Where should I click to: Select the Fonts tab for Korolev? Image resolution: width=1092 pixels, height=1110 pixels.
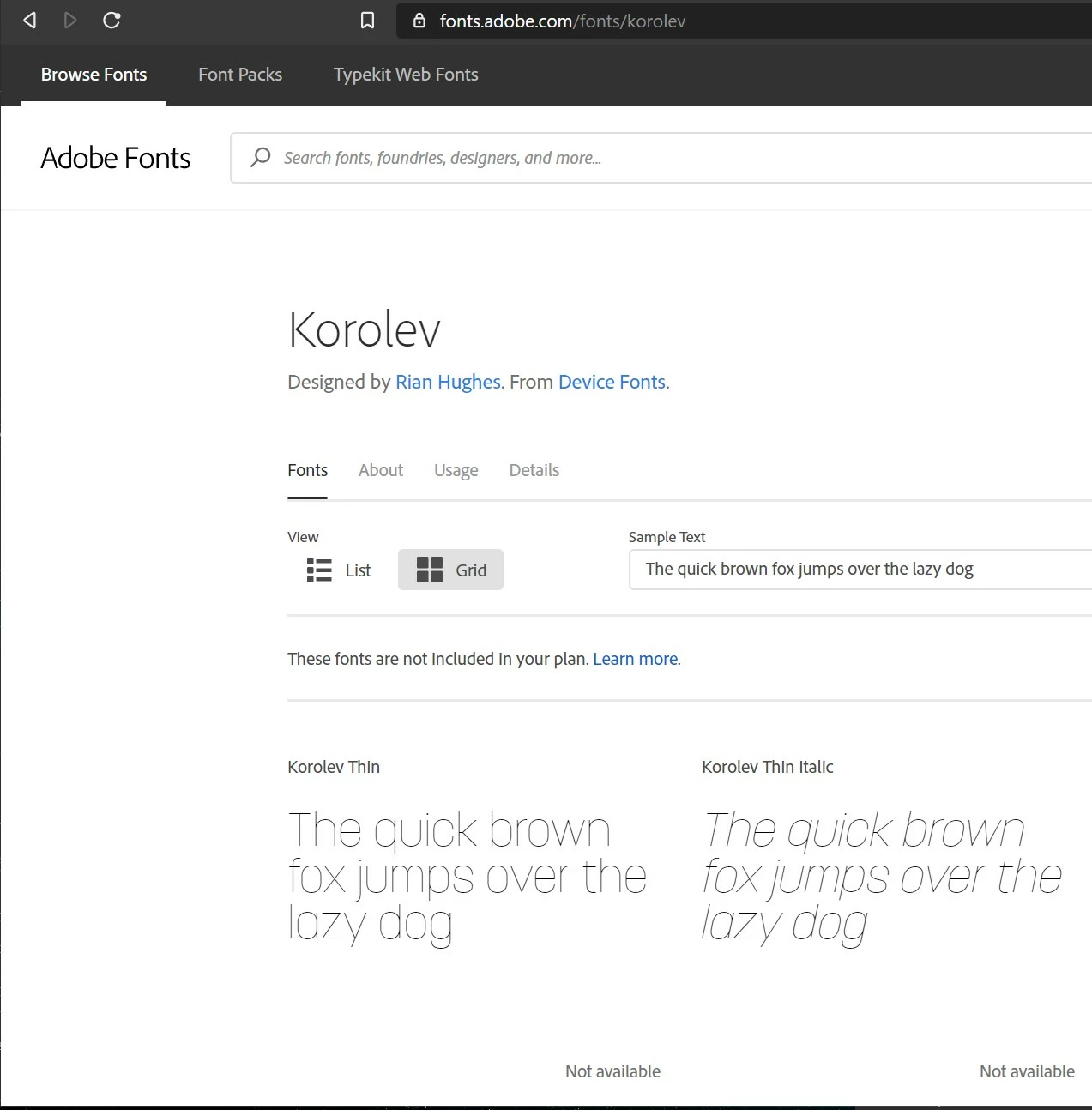point(307,470)
